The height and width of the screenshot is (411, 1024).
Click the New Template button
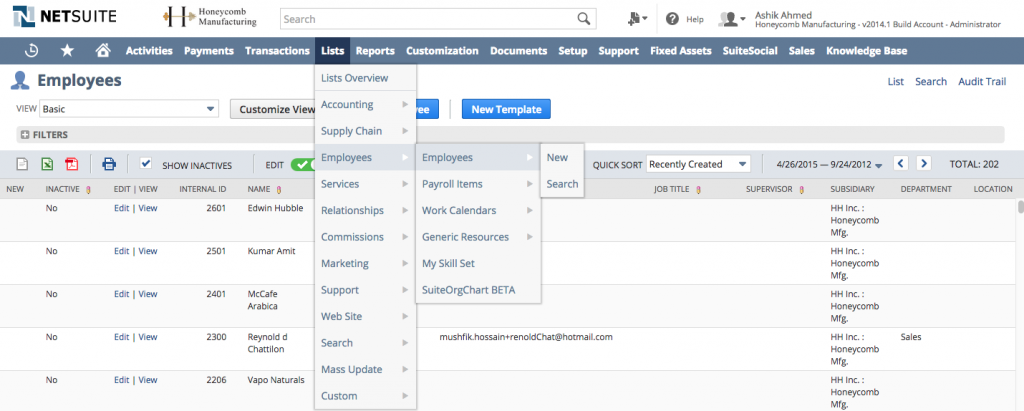click(506, 109)
